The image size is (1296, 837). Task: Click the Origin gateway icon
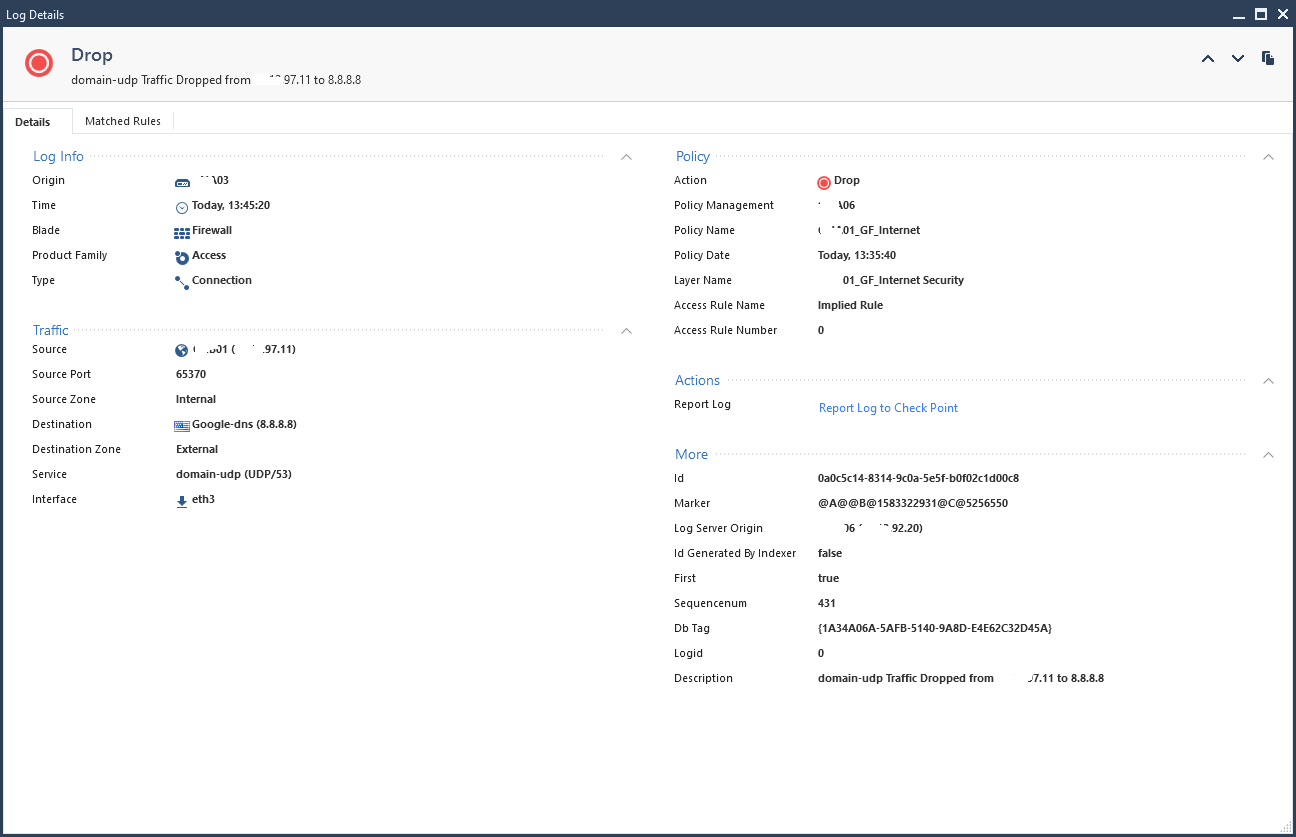[182, 183]
